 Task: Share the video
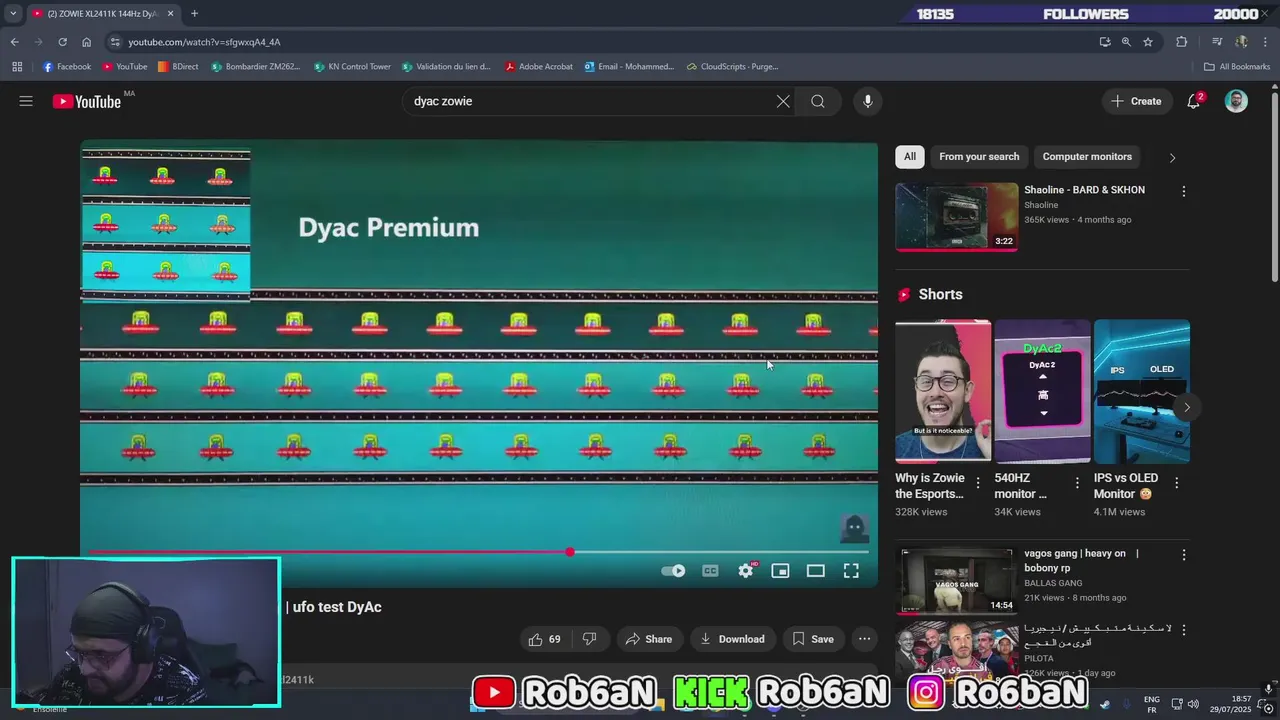point(648,639)
